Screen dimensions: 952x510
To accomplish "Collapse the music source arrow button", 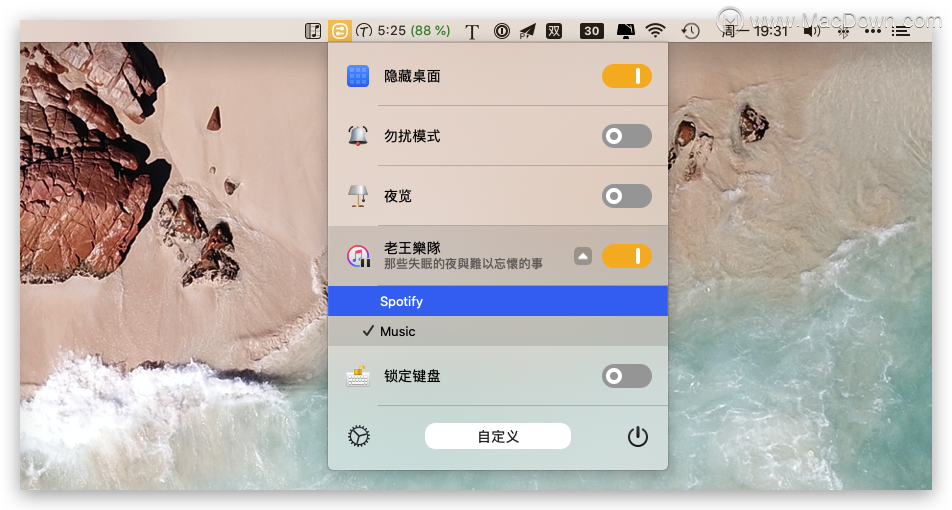I will (x=583, y=256).
